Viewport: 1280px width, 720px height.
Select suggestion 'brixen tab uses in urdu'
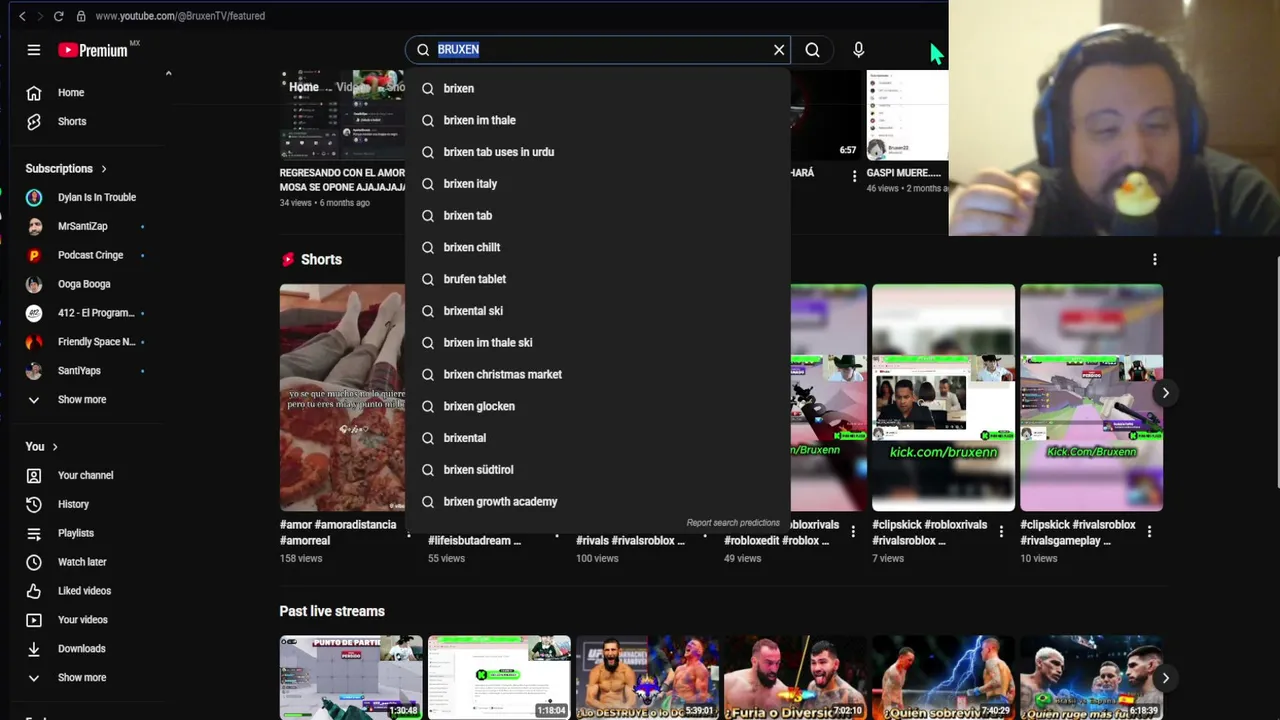(x=598, y=153)
